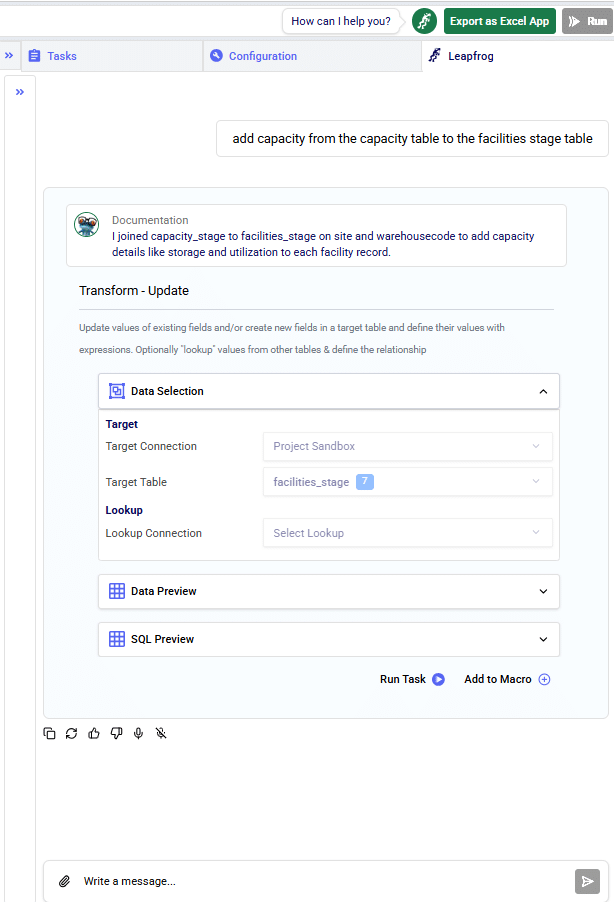
Task: Click the copy response icon
Action: (49, 733)
